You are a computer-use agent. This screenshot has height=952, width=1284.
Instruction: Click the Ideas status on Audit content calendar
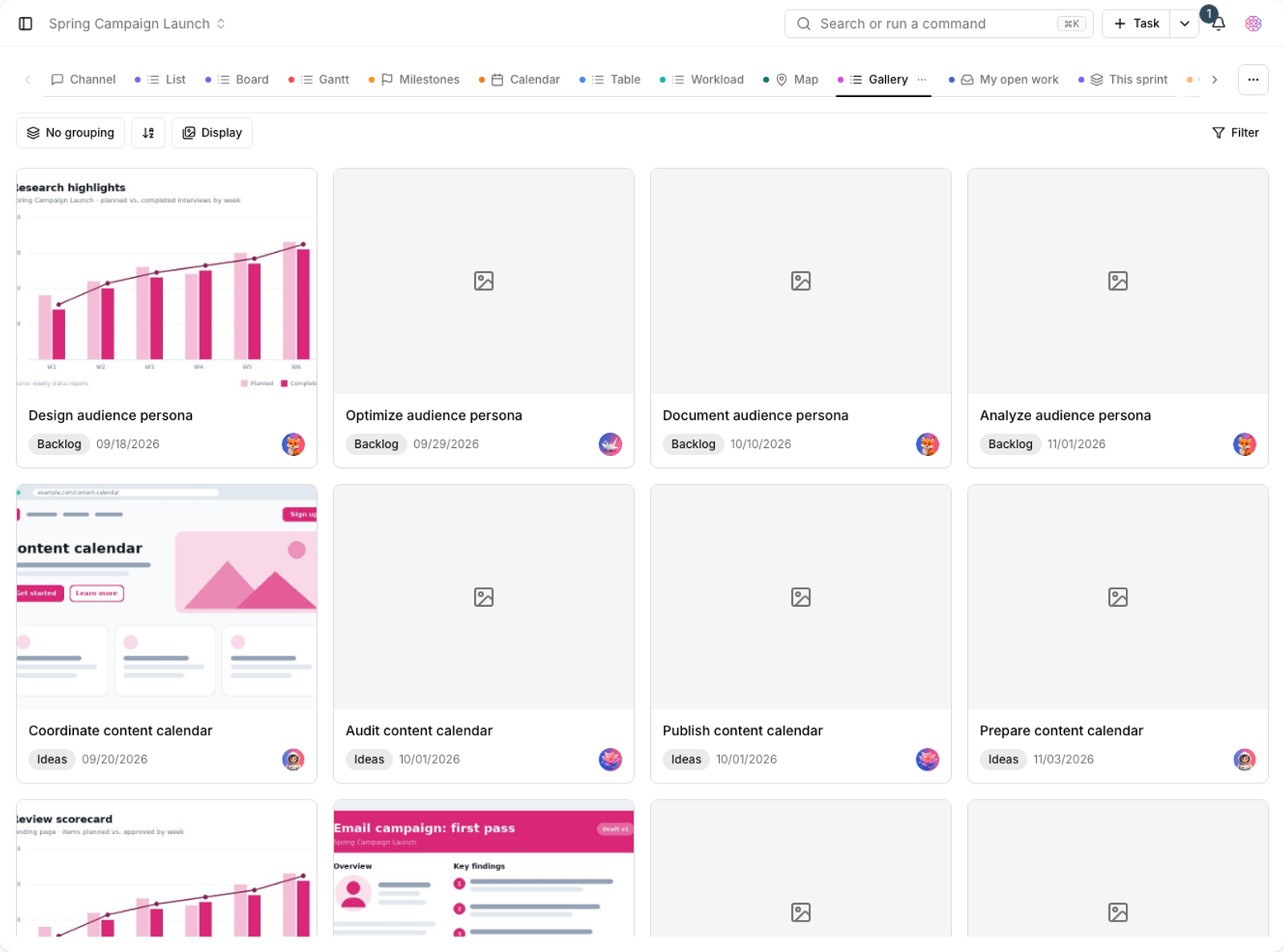coord(369,759)
